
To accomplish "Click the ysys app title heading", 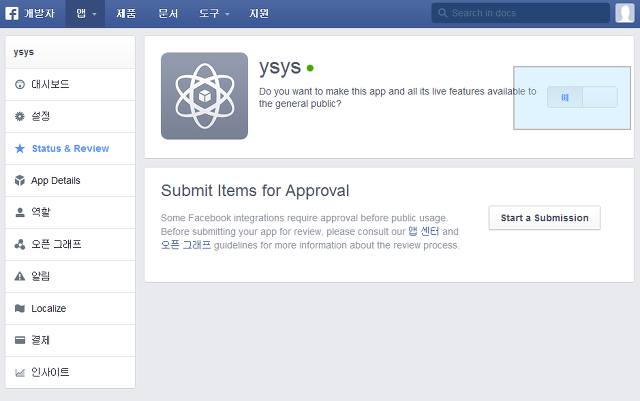I will coord(280,68).
